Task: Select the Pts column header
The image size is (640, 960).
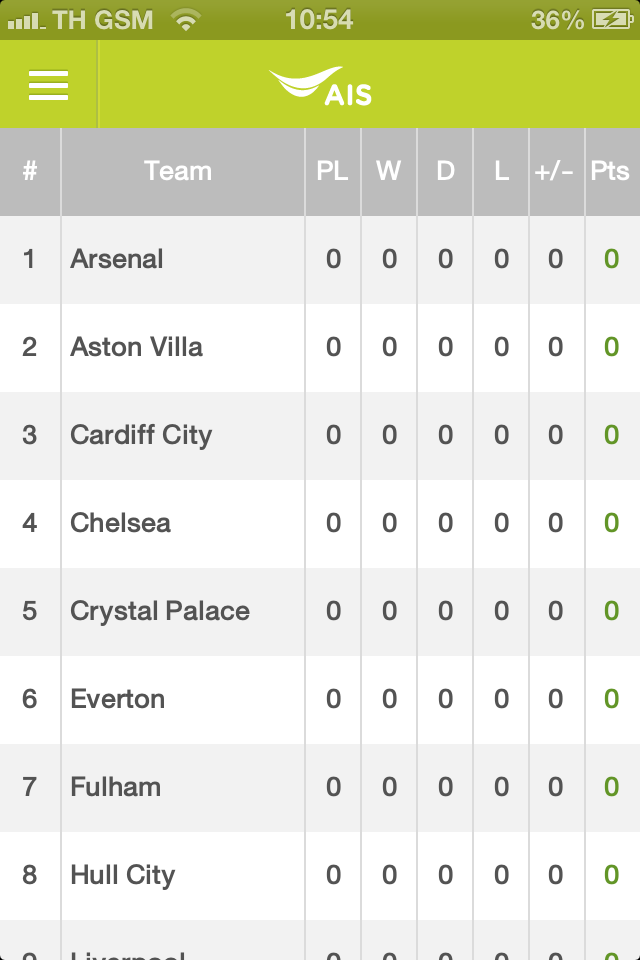Action: coord(610,171)
